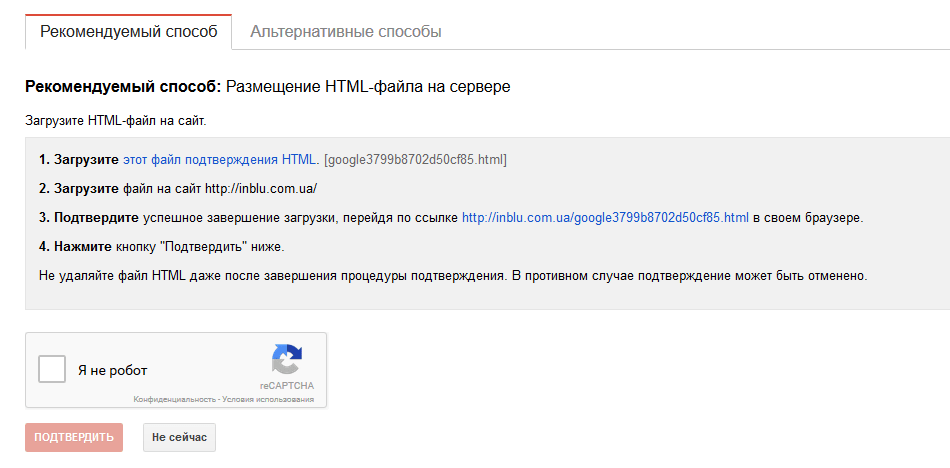
Task: Open the Альтернативные способы tab
Action: (346, 32)
